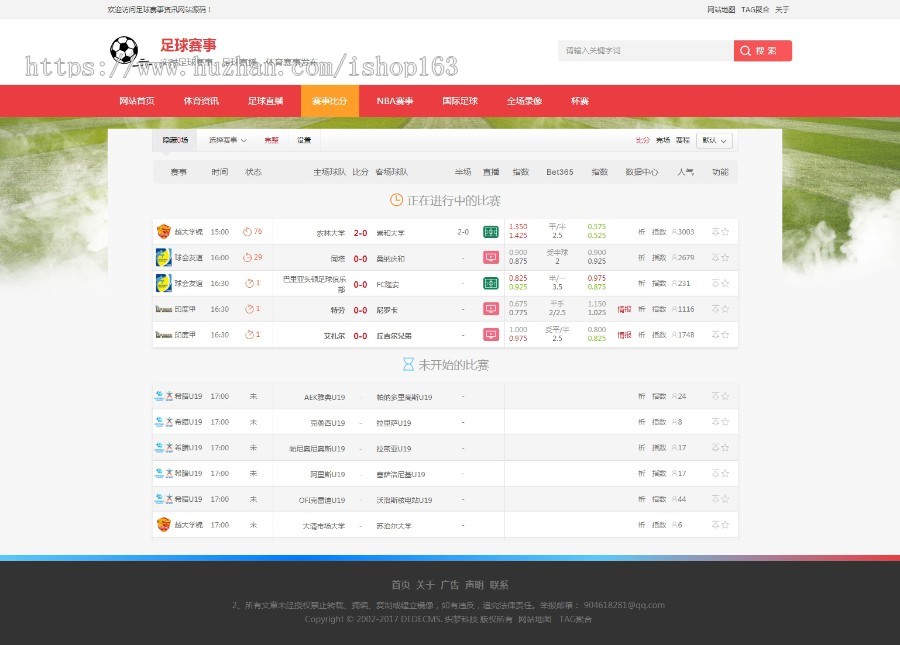Click the red 比分 filter link at top right
Screen dimensions: 900x645
point(642,140)
